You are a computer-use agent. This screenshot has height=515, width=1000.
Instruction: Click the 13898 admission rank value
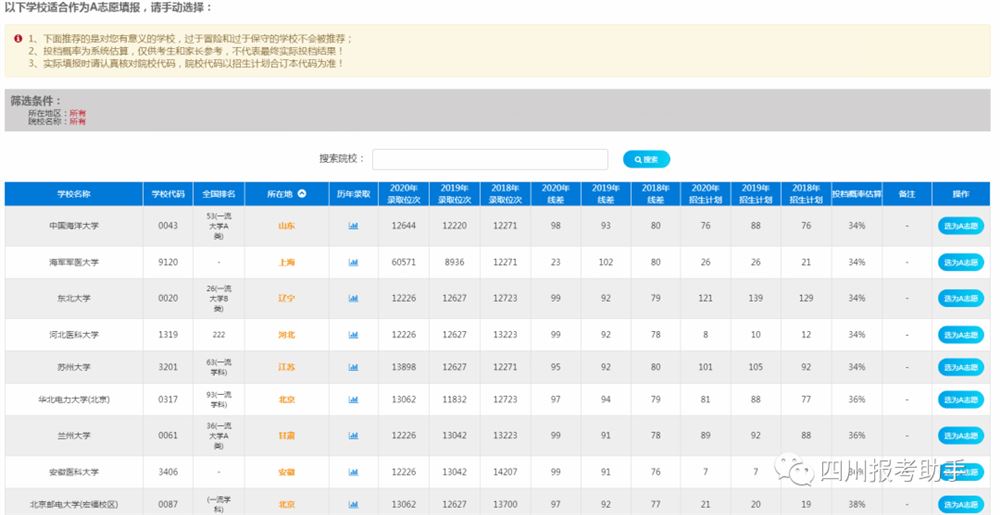[x=404, y=367]
